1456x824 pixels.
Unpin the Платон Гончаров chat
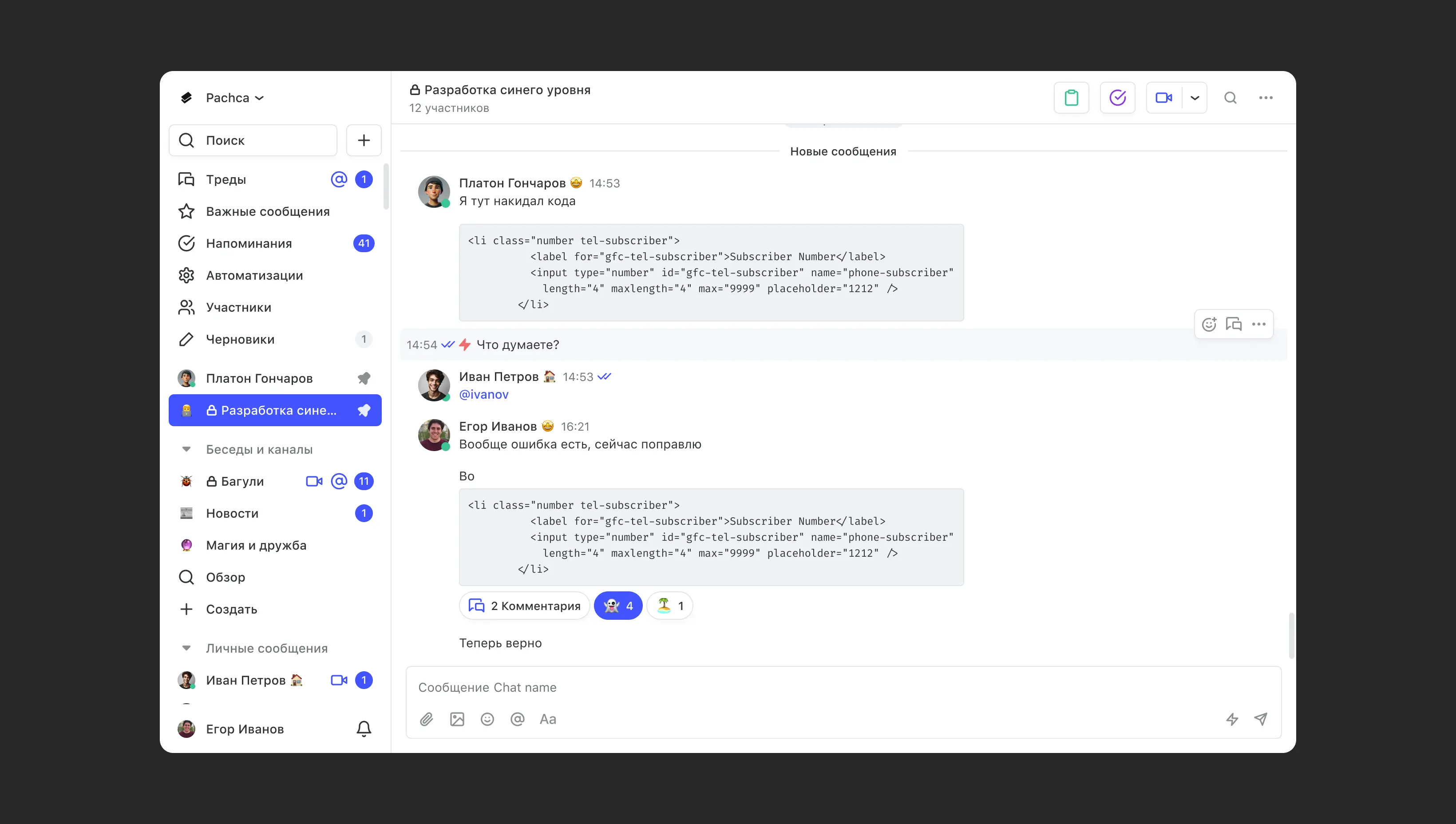(364, 378)
